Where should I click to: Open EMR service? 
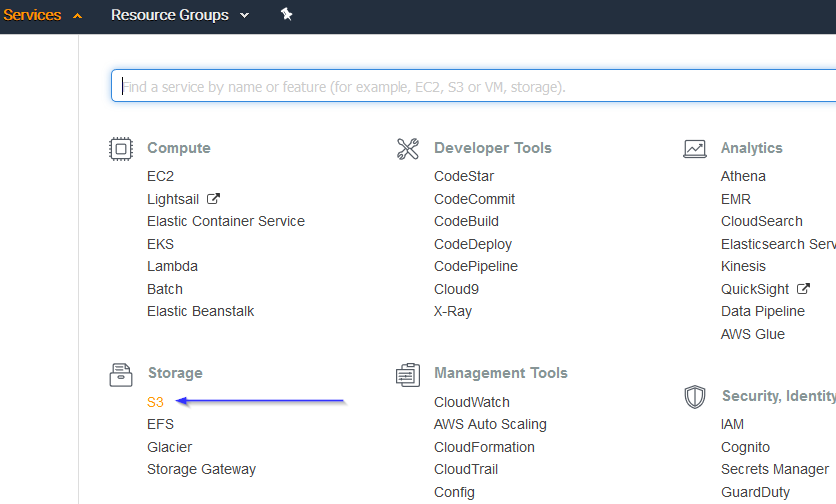(x=736, y=199)
